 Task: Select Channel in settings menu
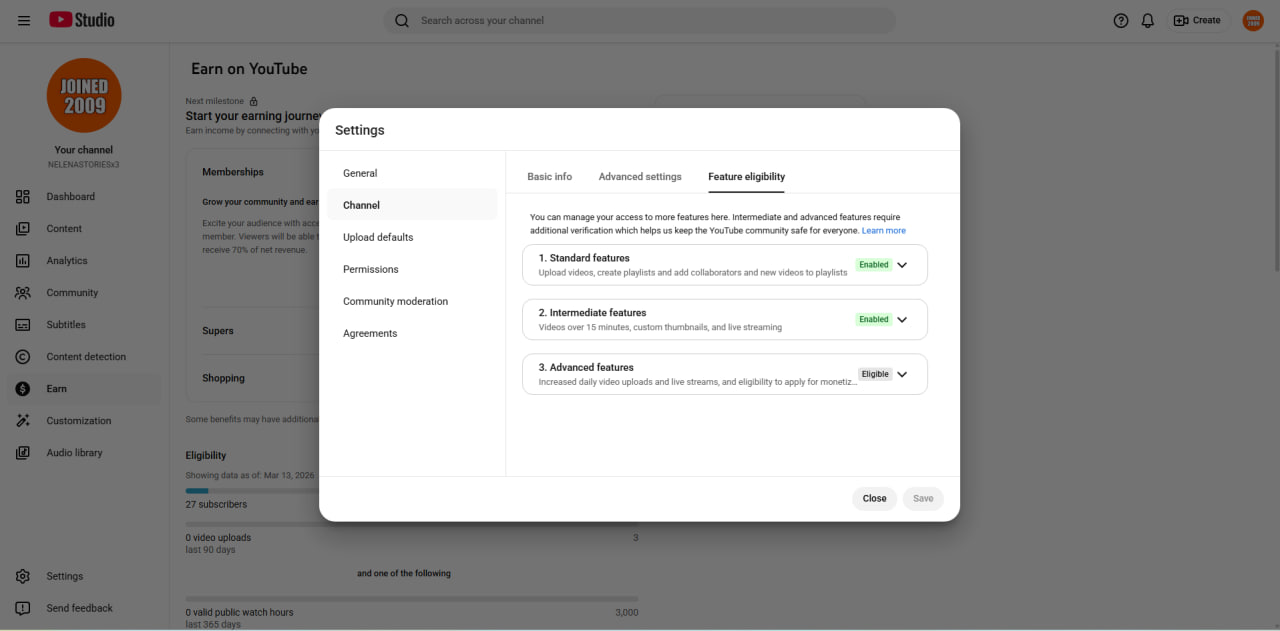(x=412, y=205)
